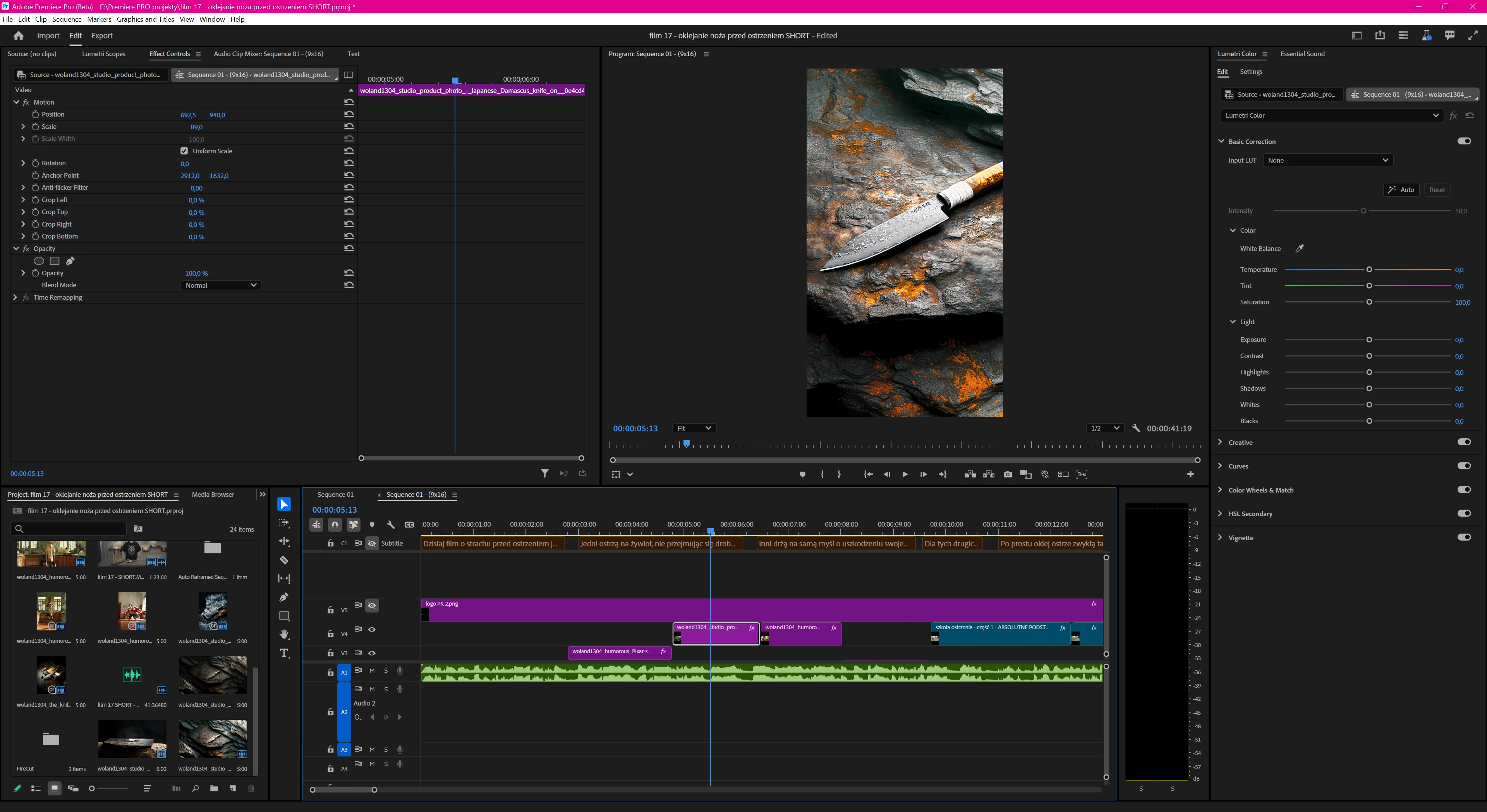Click the Home icon
The image size is (1487, 812).
coord(19,36)
